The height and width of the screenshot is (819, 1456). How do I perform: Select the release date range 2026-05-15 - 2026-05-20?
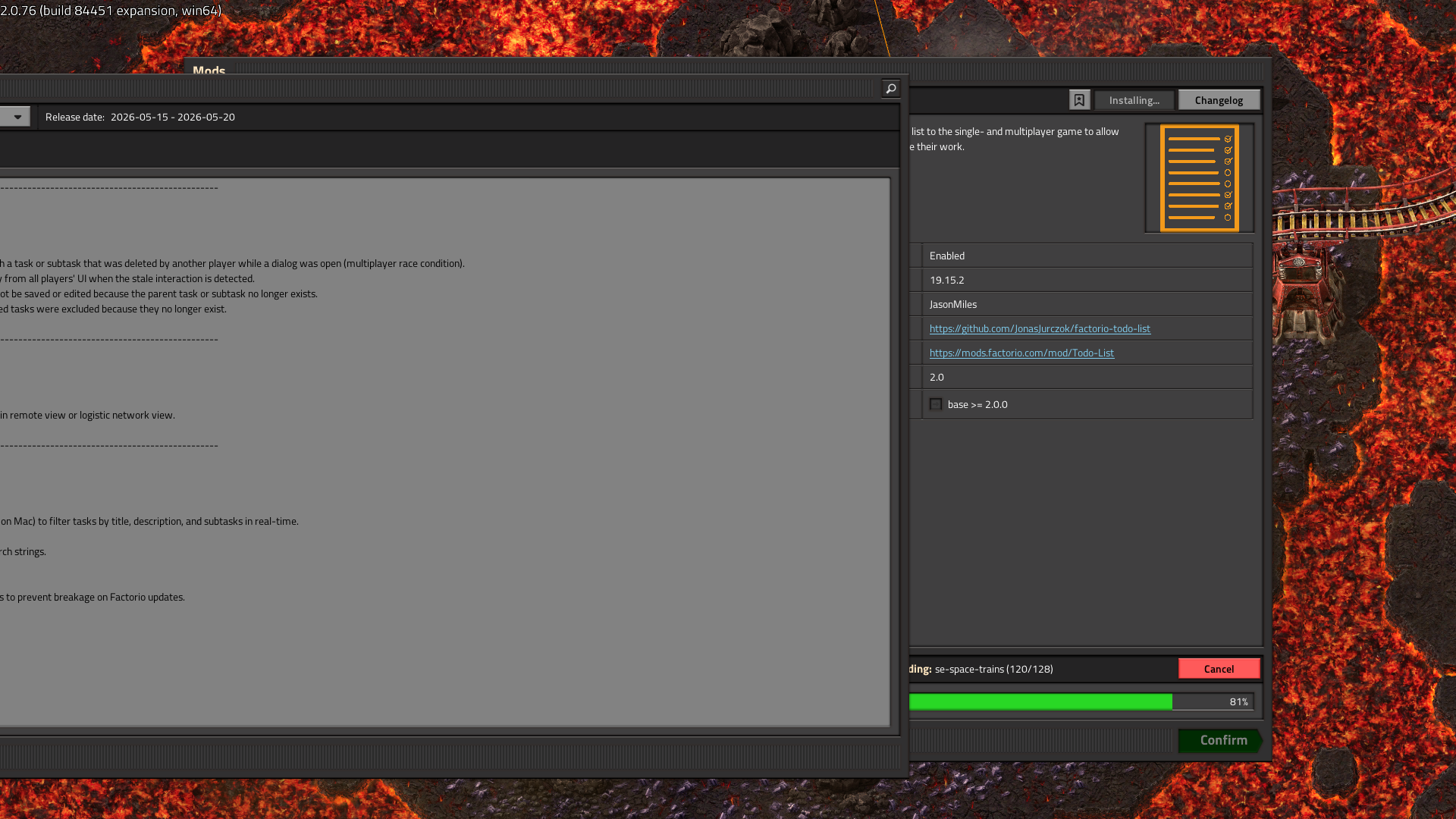click(173, 117)
